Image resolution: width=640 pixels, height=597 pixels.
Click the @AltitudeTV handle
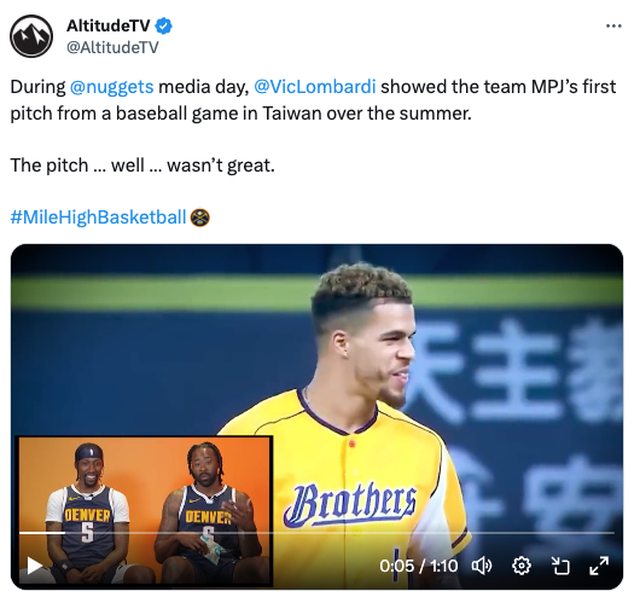click(112, 47)
